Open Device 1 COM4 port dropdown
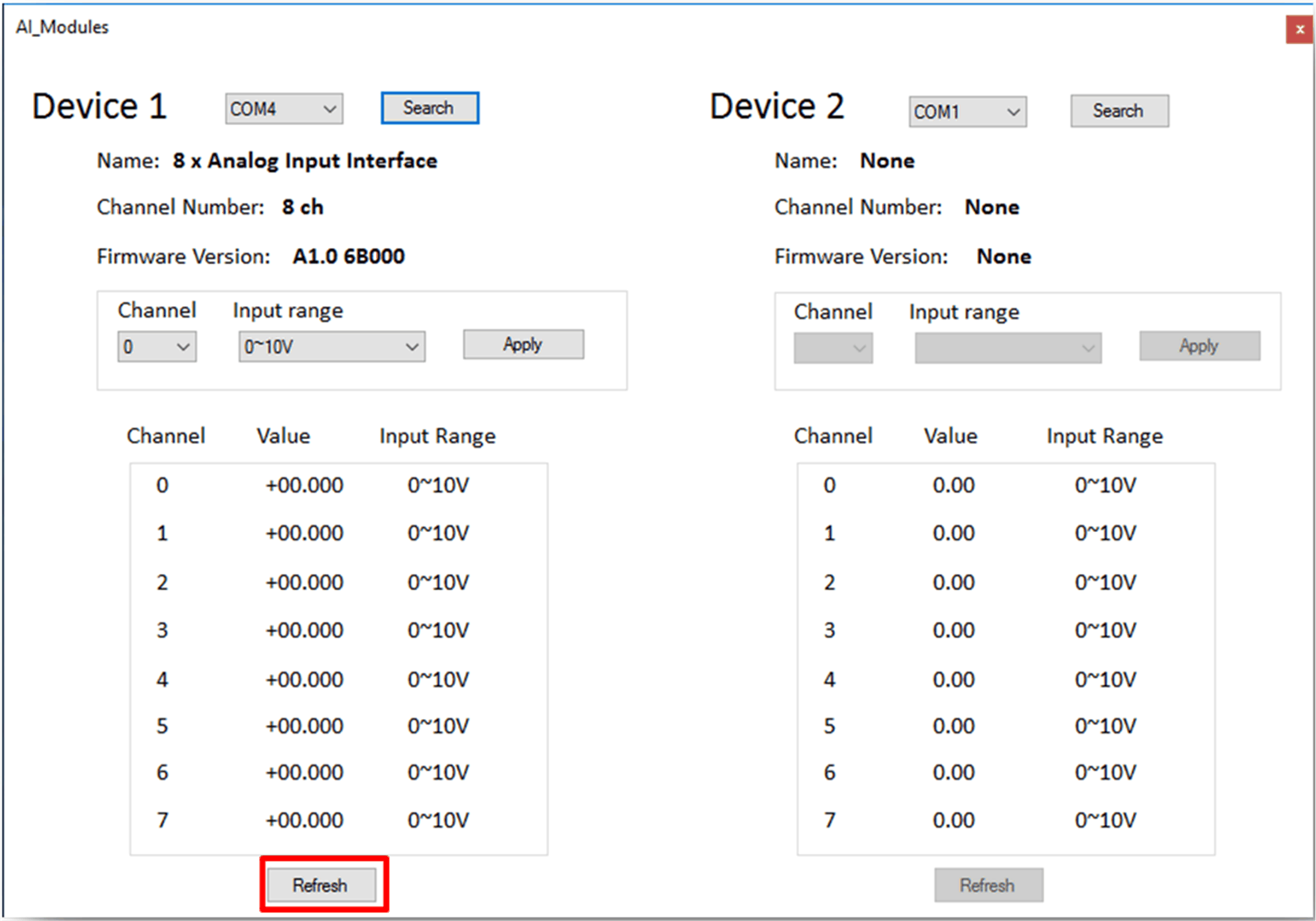Screen dimensions: 1316x921 [284, 109]
